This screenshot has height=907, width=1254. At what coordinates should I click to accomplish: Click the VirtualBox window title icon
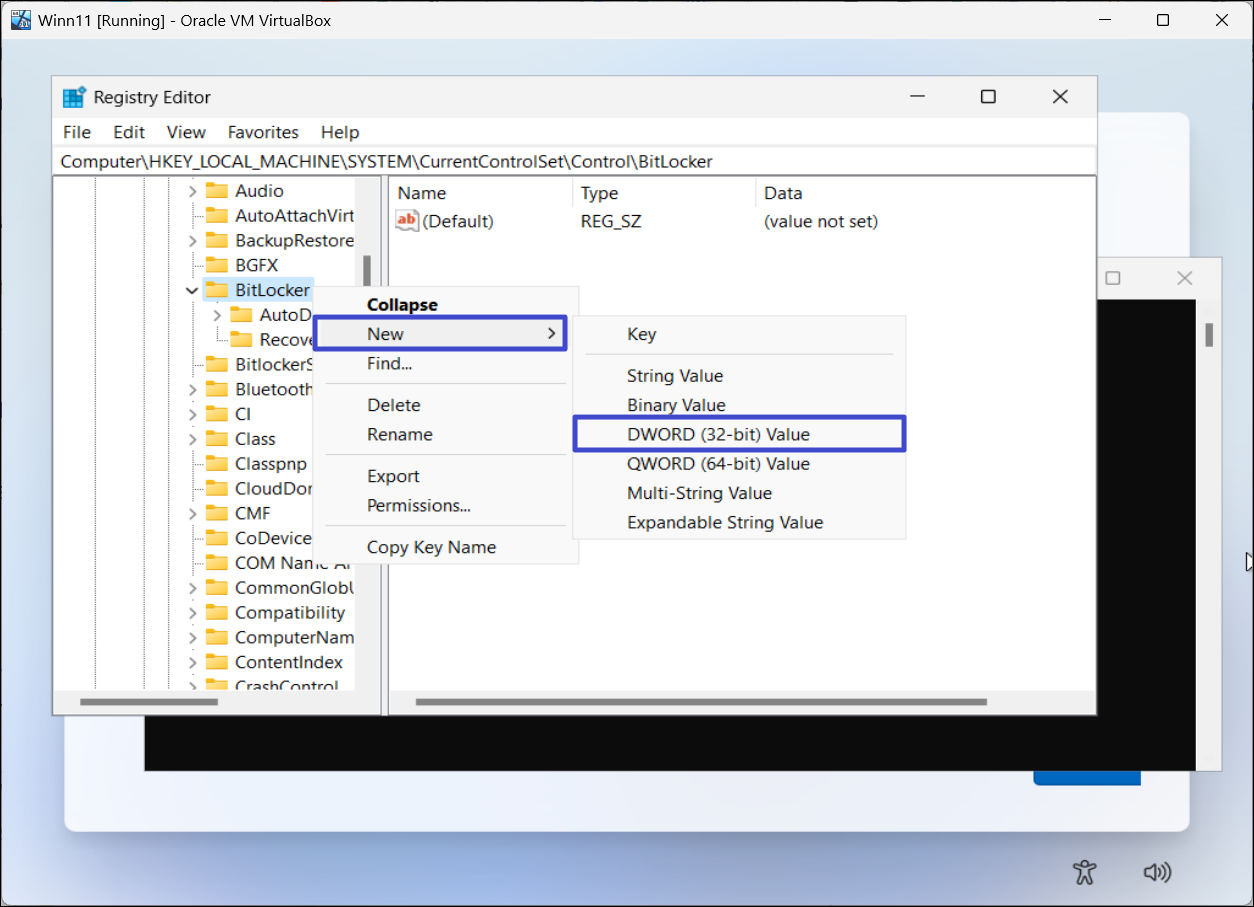click(x=21, y=20)
